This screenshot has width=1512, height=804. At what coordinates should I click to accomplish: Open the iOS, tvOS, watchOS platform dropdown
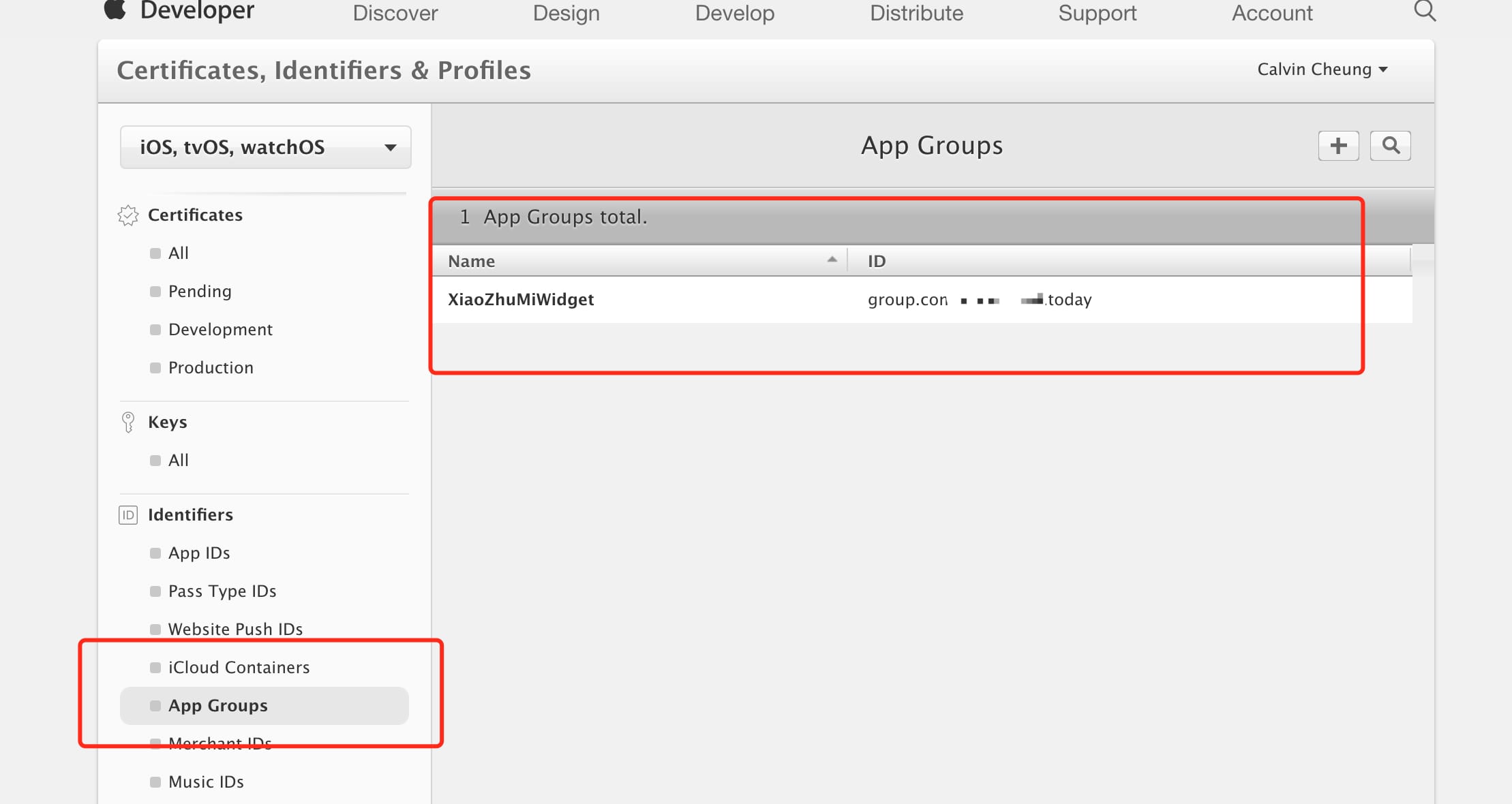click(x=265, y=147)
